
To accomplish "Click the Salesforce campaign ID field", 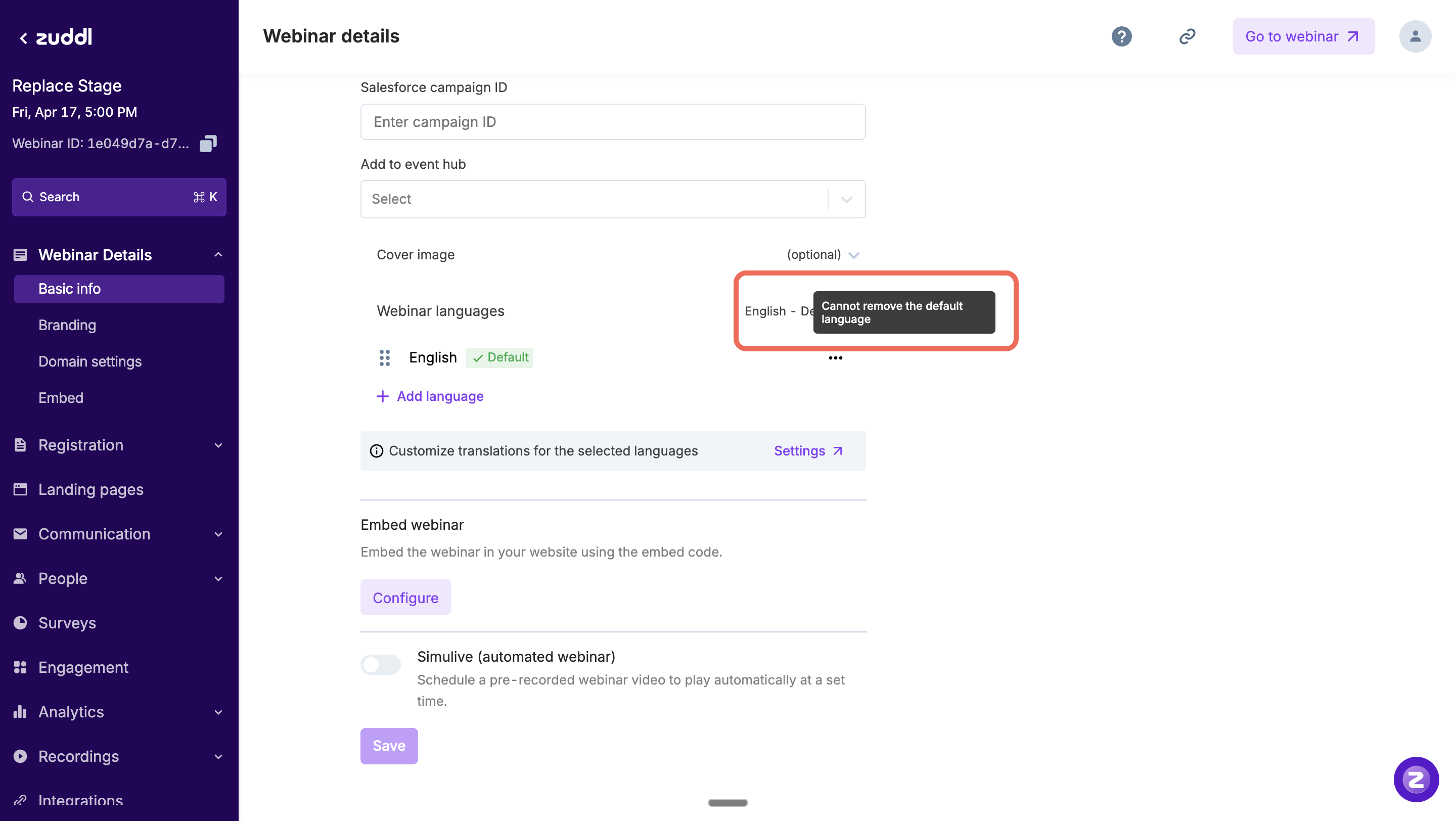I will point(613,122).
